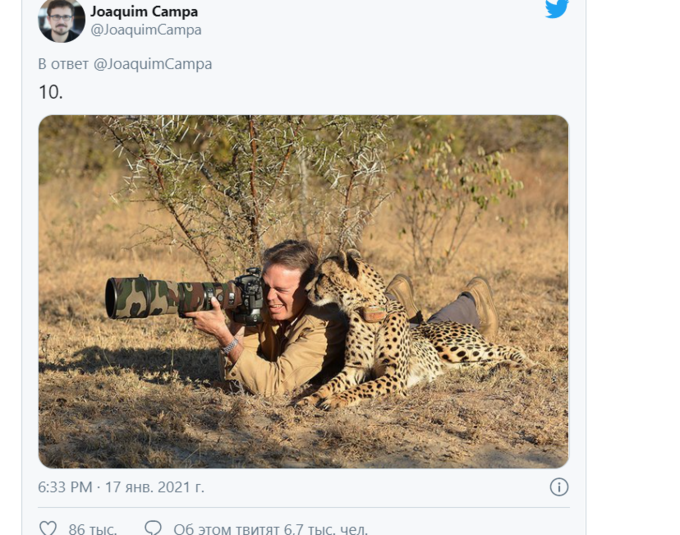Click Joaquim Campa's profile avatar
This screenshot has width=680, height=535.
[x=61, y=21]
